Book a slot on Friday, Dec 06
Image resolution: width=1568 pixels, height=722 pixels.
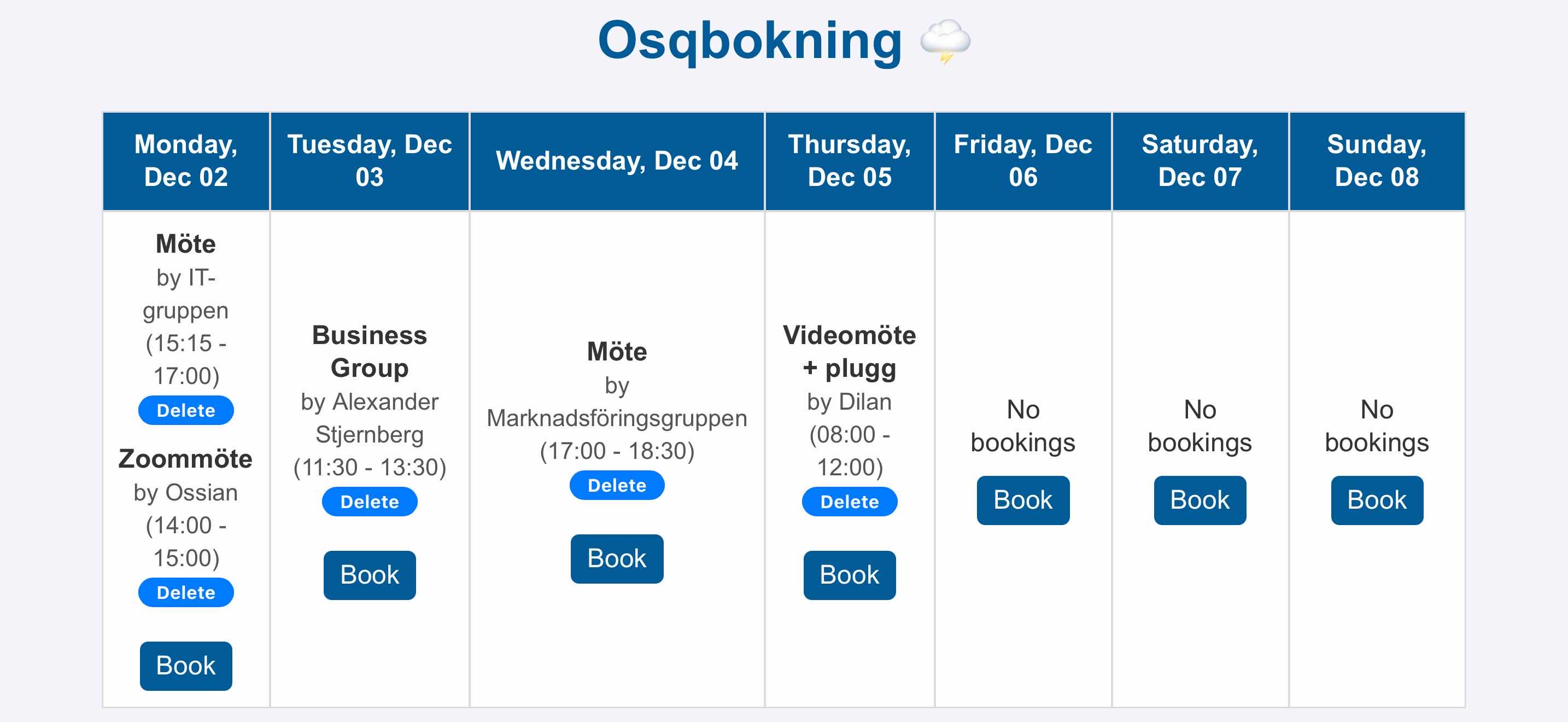pos(1022,500)
